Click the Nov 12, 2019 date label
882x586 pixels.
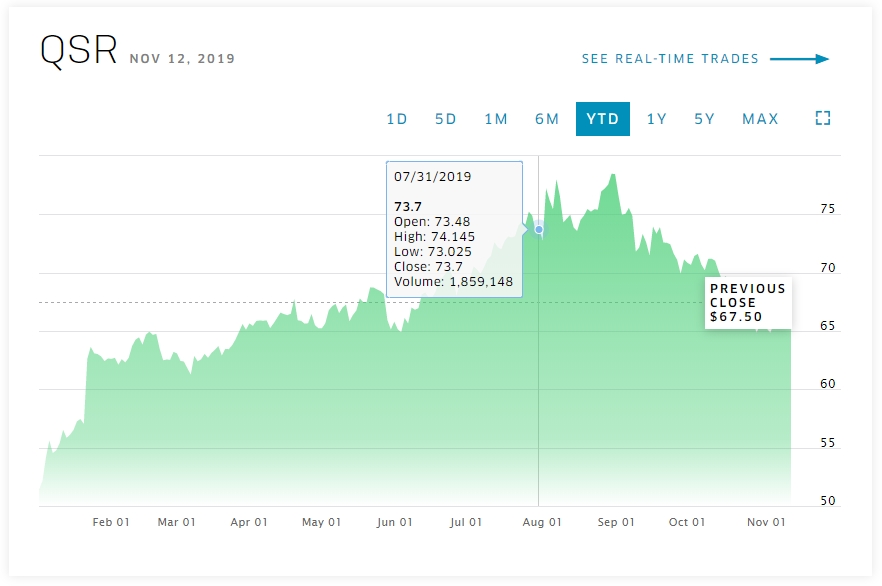point(182,59)
